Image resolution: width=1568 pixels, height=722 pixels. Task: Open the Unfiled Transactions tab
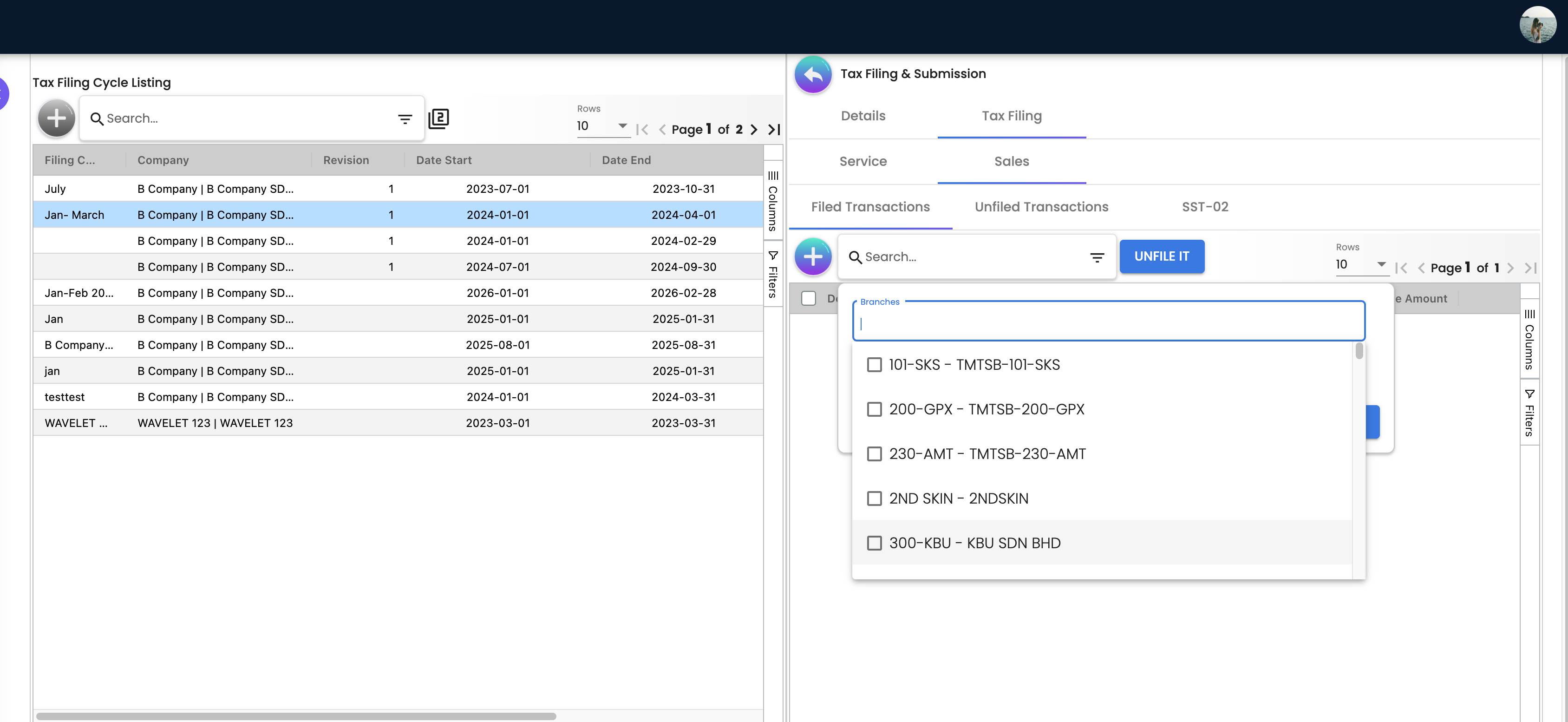[1041, 207]
